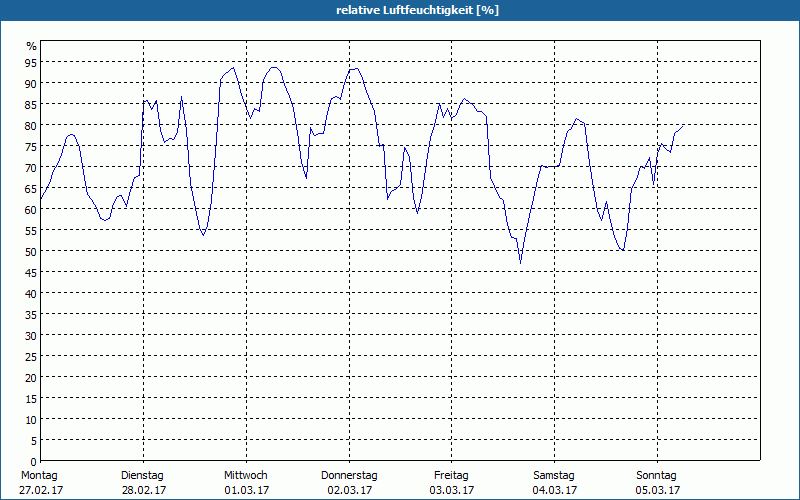Select the 'Samstag' day label
Viewport: 800px width, 500px height.
[554, 476]
